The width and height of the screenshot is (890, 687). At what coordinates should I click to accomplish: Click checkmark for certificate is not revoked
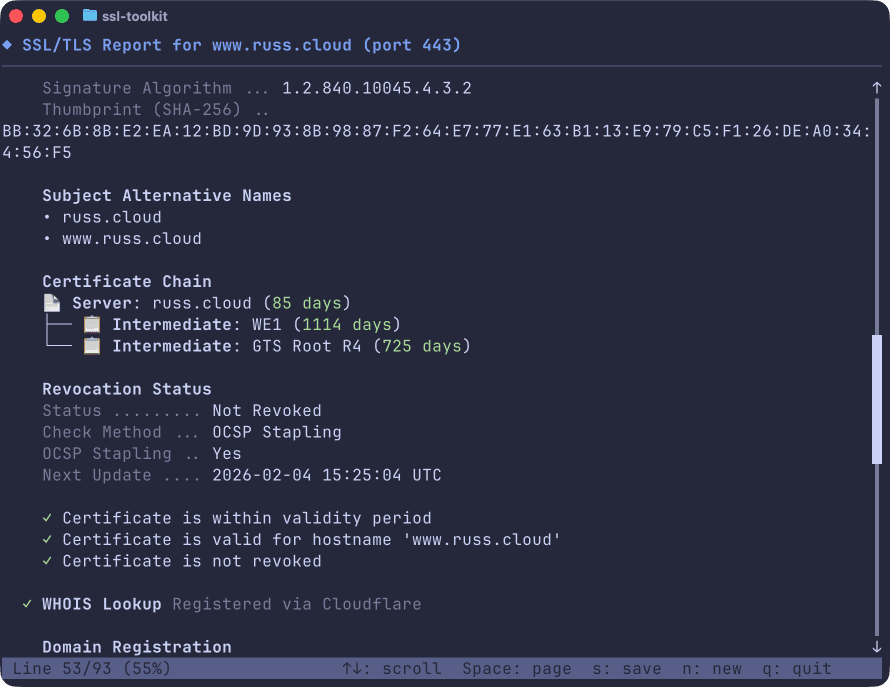point(47,561)
